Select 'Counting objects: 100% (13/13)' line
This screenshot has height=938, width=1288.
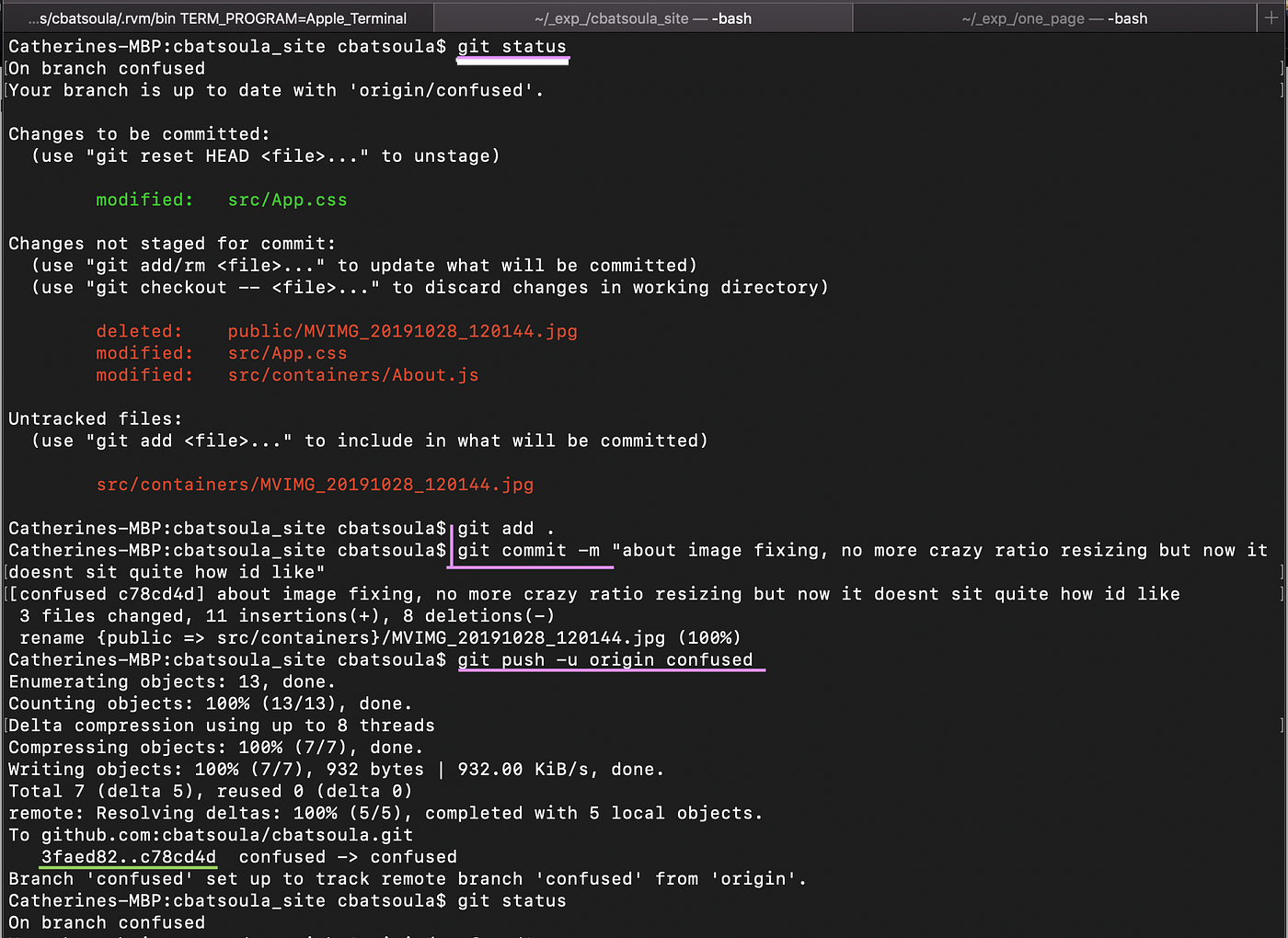211,704
